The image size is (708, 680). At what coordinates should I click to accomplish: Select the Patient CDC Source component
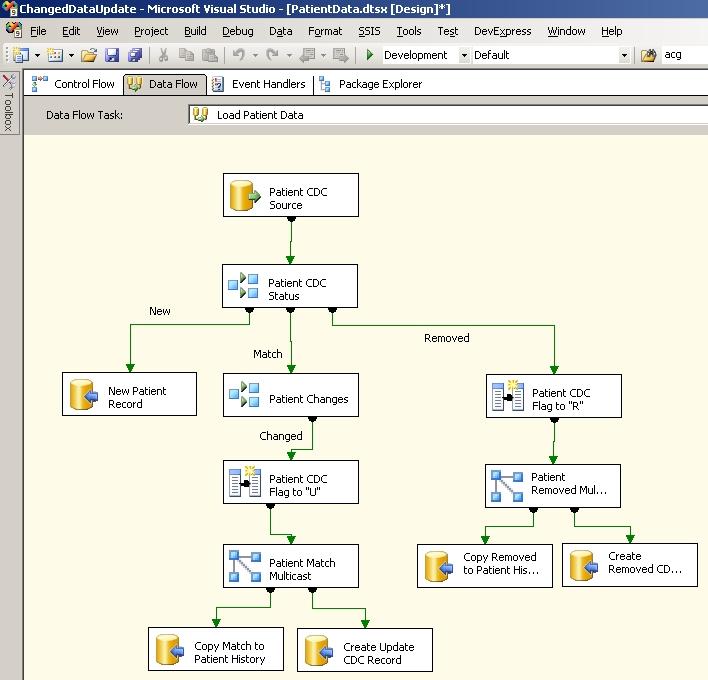click(x=290, y=195)
